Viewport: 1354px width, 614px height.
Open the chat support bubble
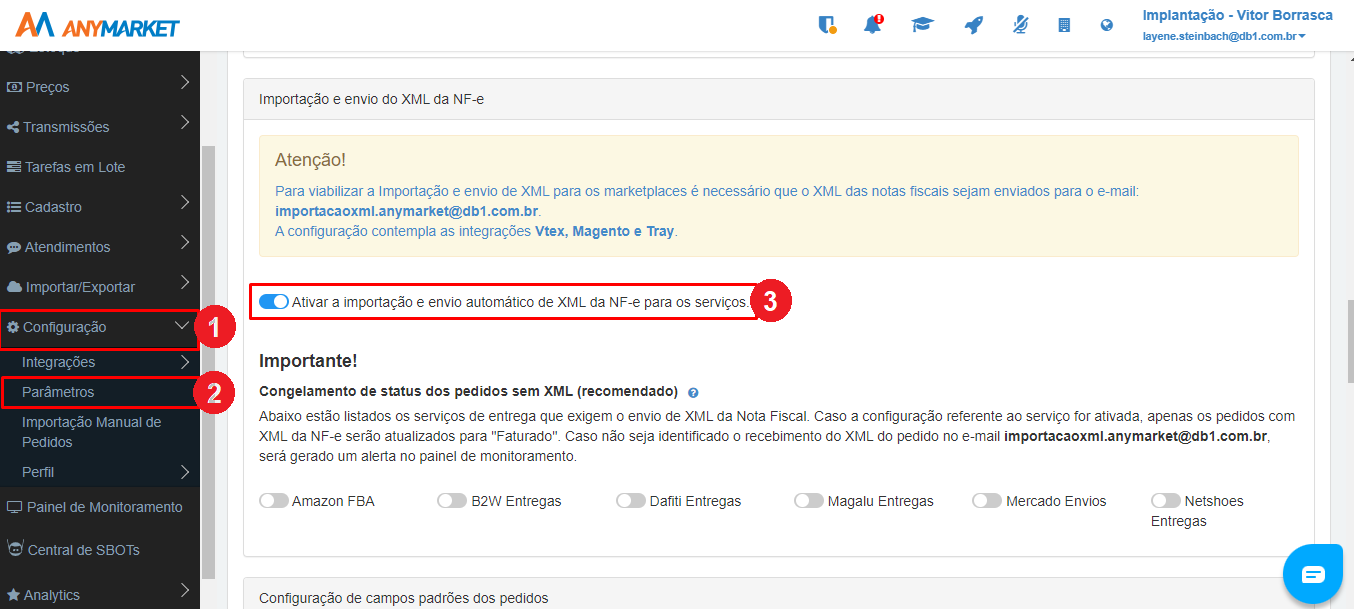(1313, 575)
